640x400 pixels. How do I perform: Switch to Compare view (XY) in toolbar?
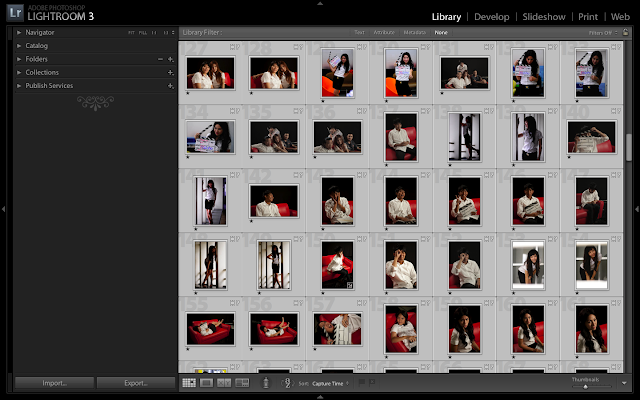(x=224, y=383)
